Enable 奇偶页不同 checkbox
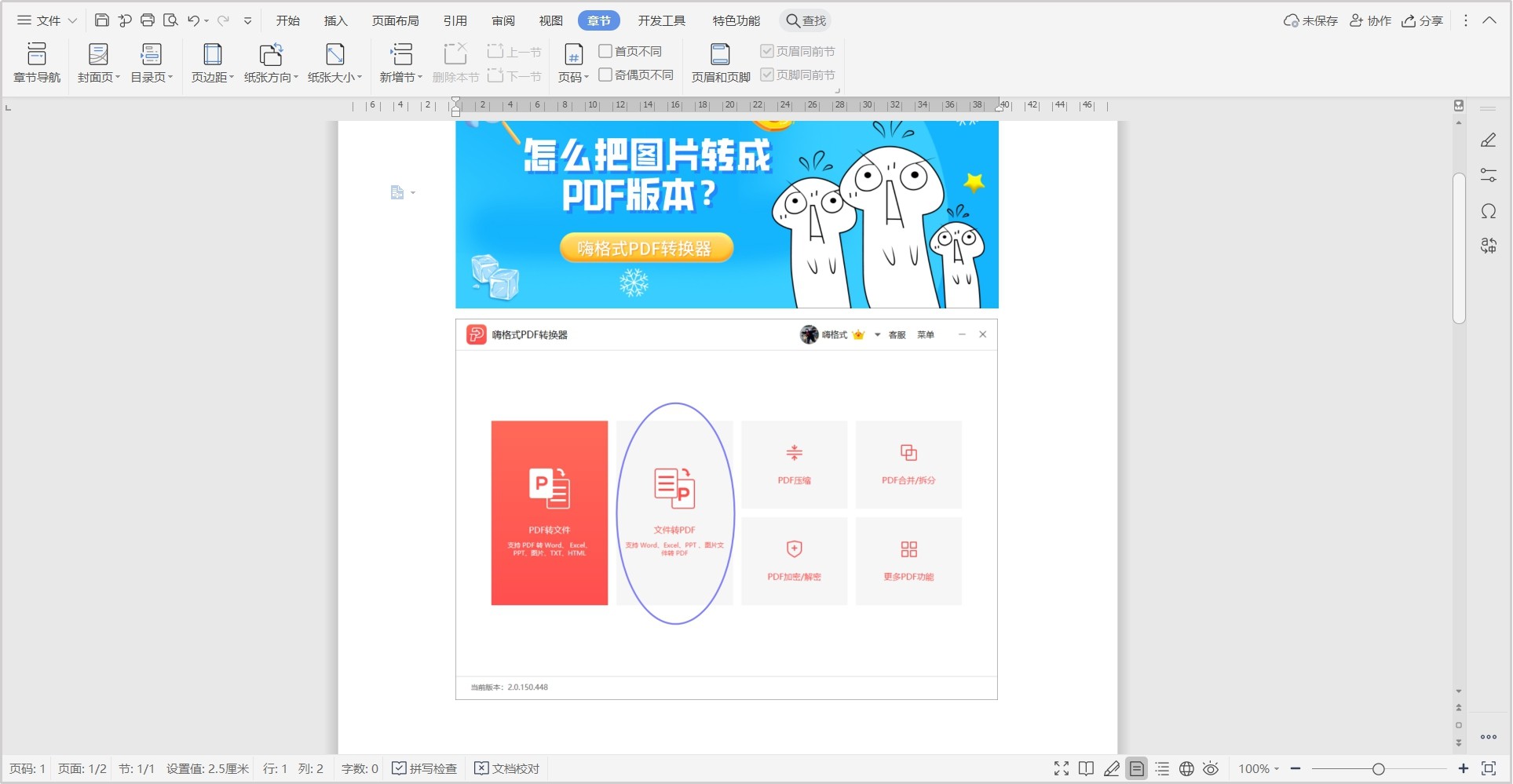The width and height of the screenshot is (1513, 784). tap(605, 75)
